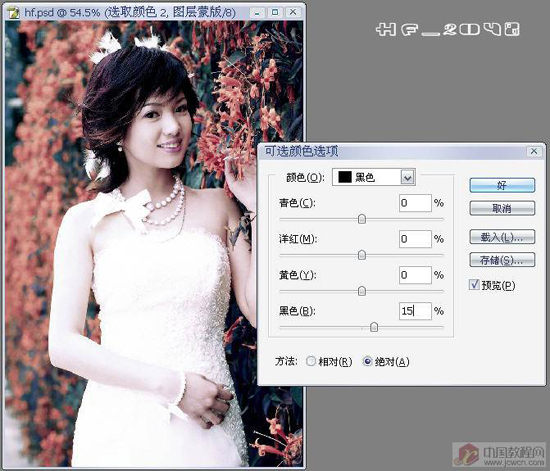Click the 黑色 black slider handle

coord(374,327)
